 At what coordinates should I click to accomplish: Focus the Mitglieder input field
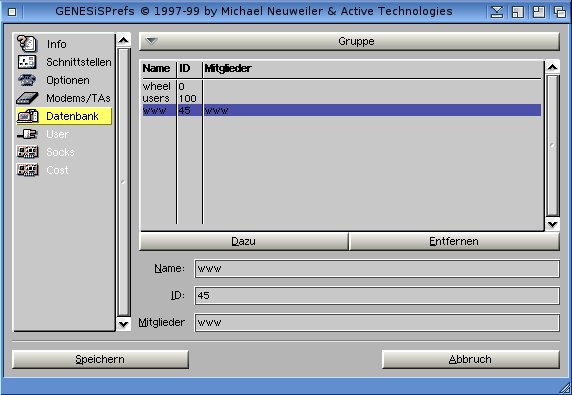[x=377, y=323]
